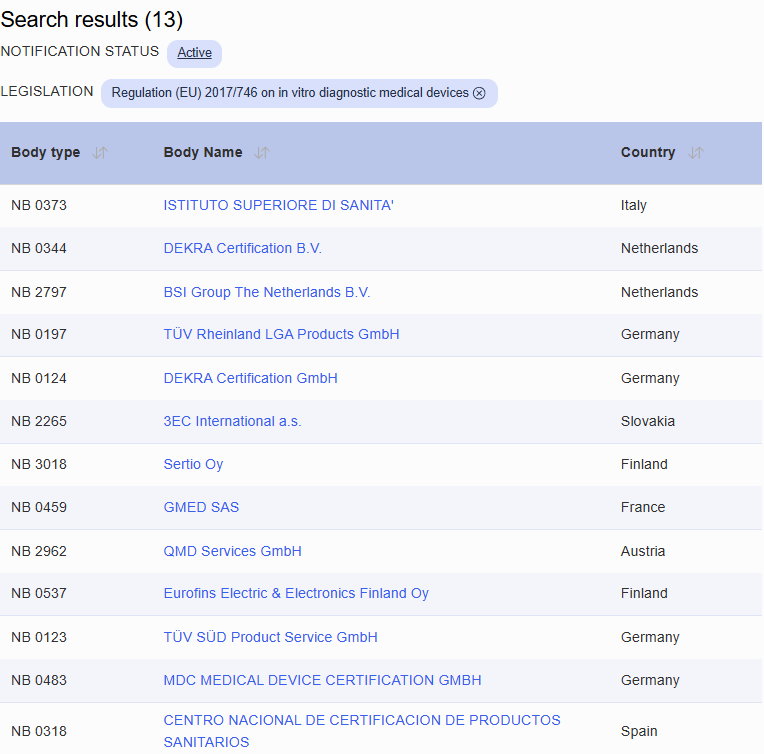The image size is (764, 754).
Task: Remove the Regulation (EU) 2017/746 legislation filter
Action: click(x=479, y=93)
